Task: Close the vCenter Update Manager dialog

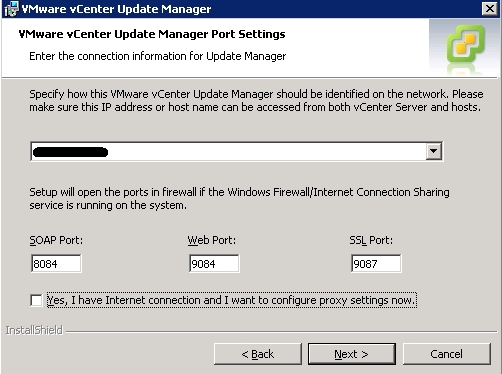Action: [490, 8]
